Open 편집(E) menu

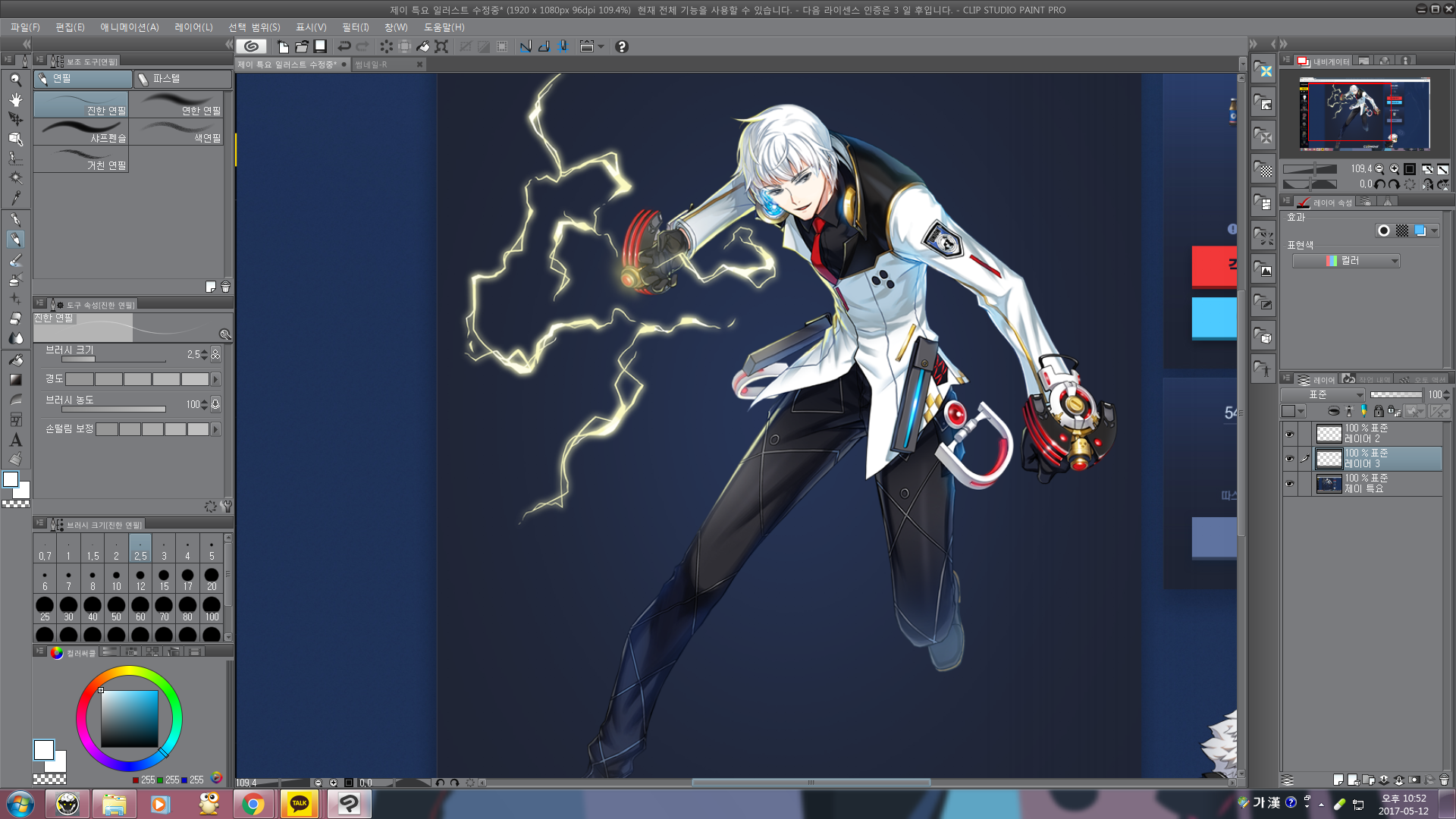pyautogui.click(x=70, y=27)
